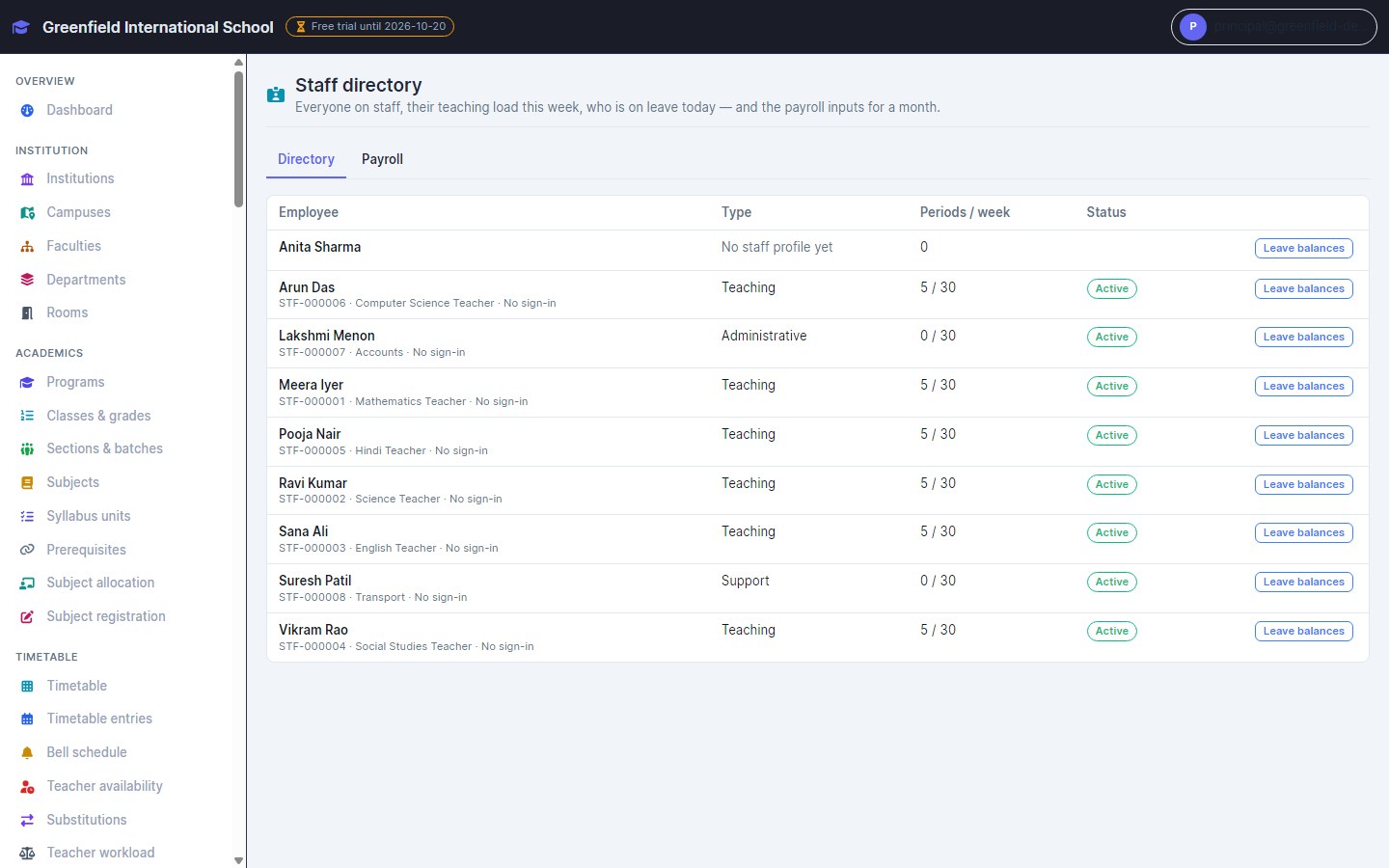Click the Substitutions swap arrows icon
Viewport: 1389px width, 868px height.
coord(27,821)
